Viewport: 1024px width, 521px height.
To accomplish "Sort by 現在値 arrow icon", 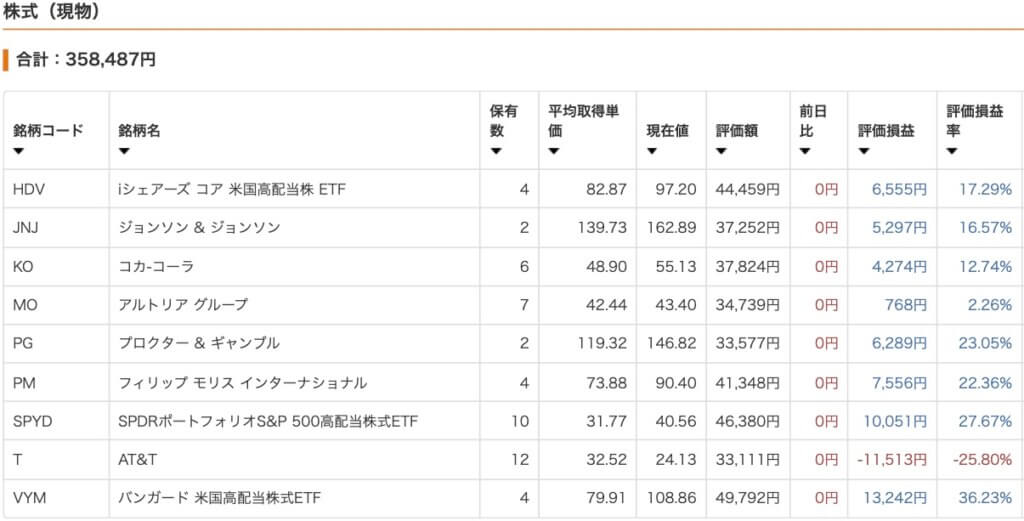I will [x=652, y=151].
